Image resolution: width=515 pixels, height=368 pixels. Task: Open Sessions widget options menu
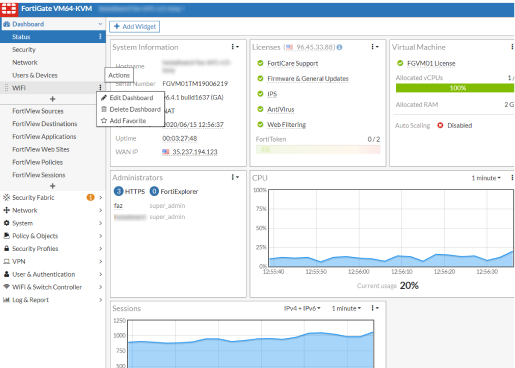tap(375, 308)
